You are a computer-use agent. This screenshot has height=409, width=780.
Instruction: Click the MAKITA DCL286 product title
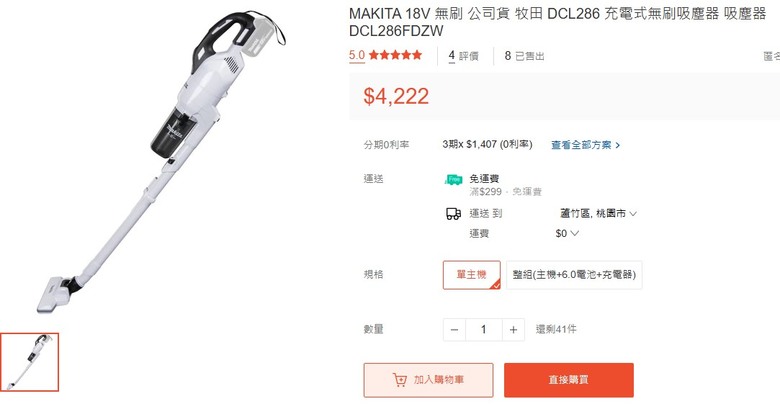click(x=557, y=22)
